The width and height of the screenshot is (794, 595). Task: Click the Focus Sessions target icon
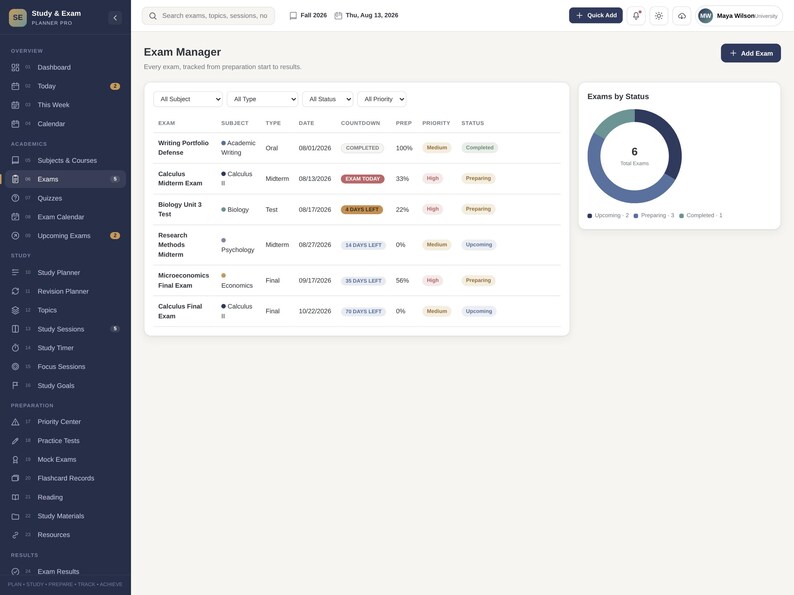pos(15,367)
